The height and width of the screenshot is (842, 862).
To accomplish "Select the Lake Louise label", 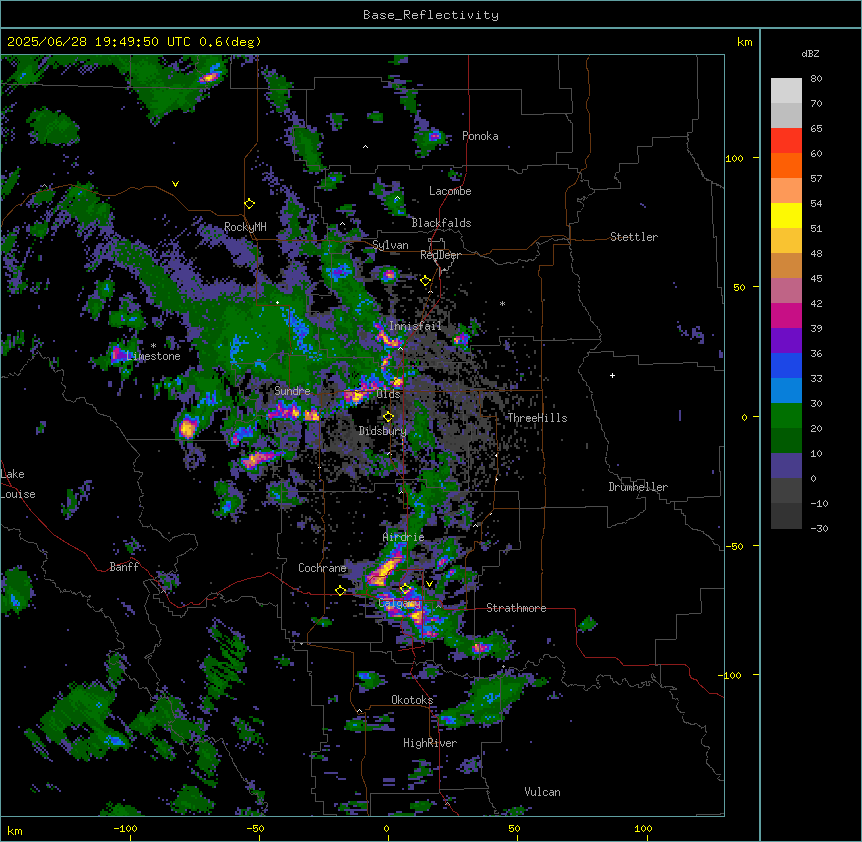I will (18, 484).
